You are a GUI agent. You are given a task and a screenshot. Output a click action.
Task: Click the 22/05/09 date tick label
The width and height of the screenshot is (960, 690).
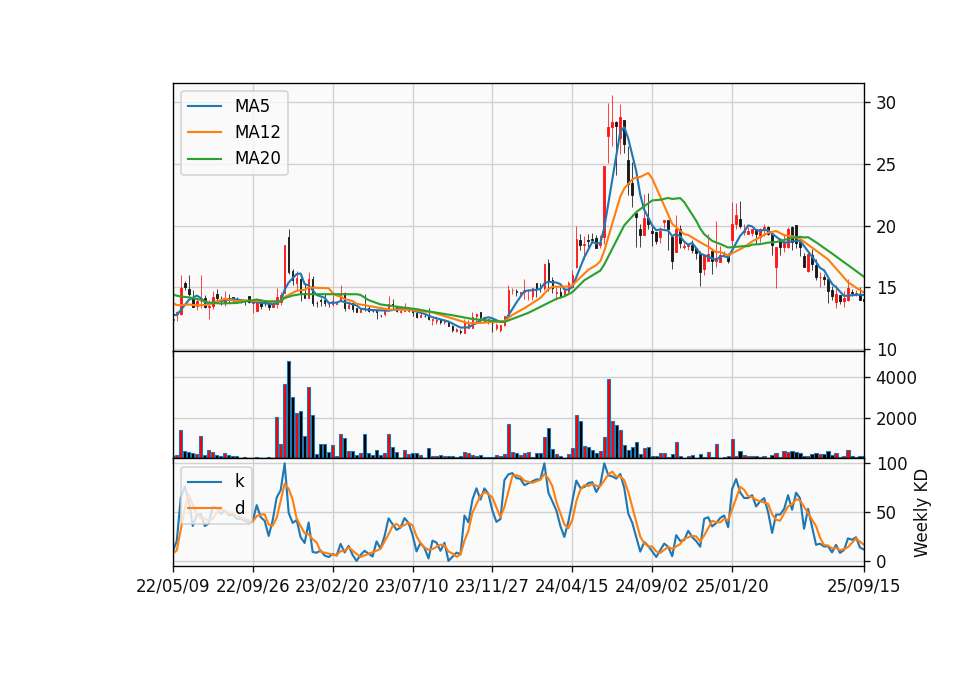(173, 586)
